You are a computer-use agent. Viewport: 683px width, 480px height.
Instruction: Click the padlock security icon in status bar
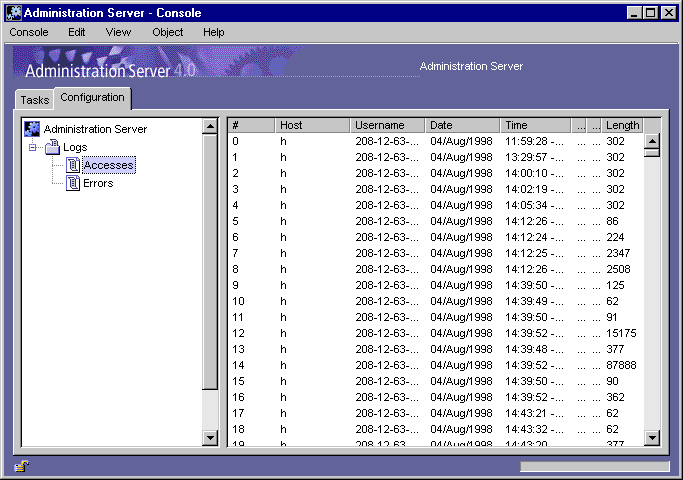click(21, 466)
